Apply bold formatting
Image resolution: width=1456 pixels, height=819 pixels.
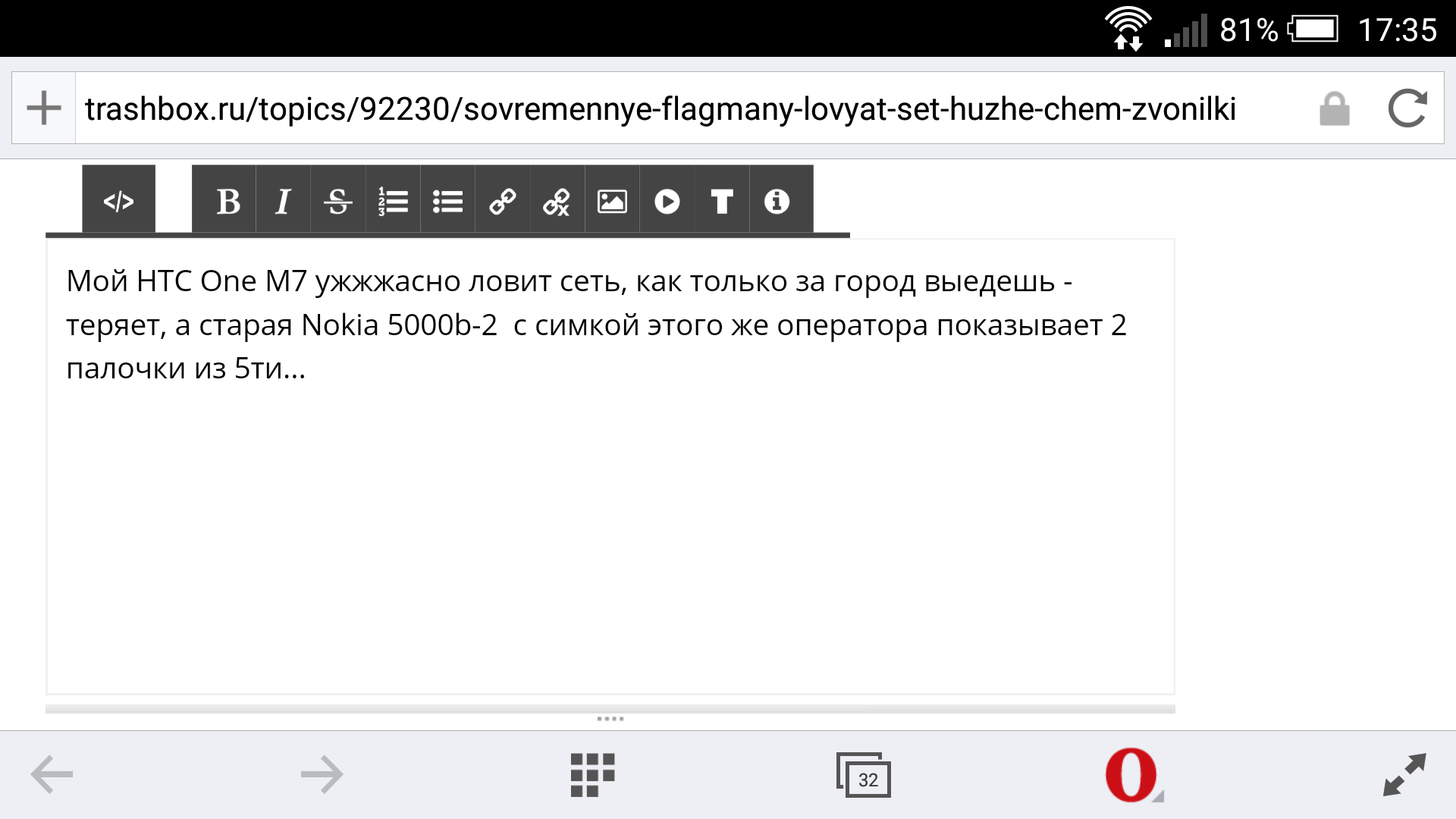click(x=227, y=201)
